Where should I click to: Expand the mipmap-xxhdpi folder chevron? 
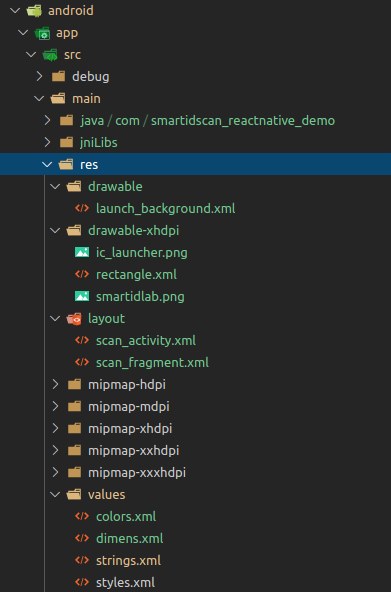tap(55, 450)
